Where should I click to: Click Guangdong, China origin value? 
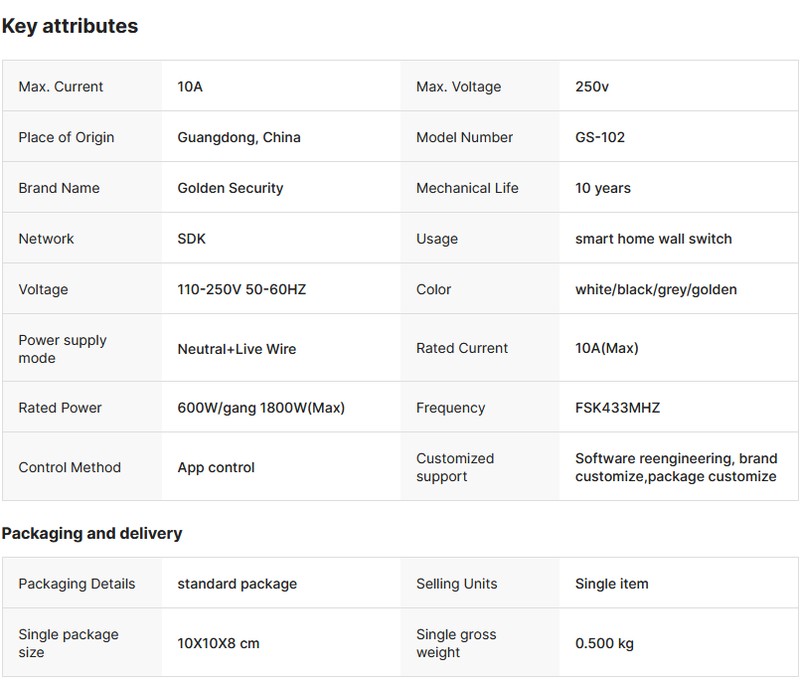238,137
